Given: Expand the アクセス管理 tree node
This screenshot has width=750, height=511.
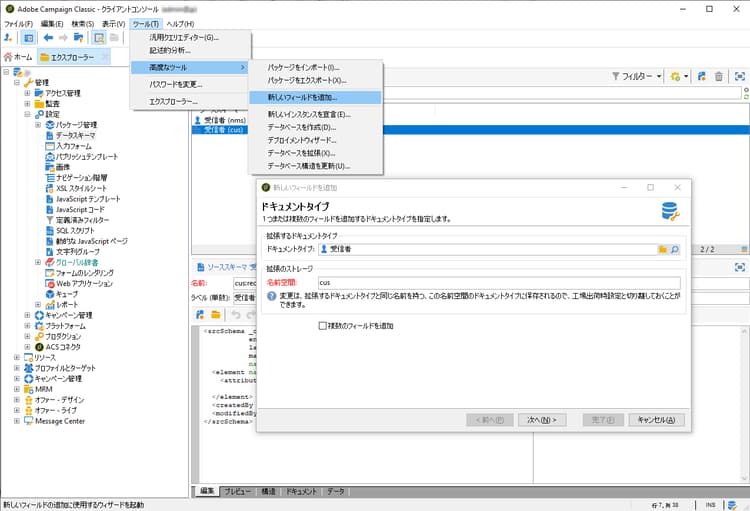Looking at the screenshot, I should click(27, 93).
